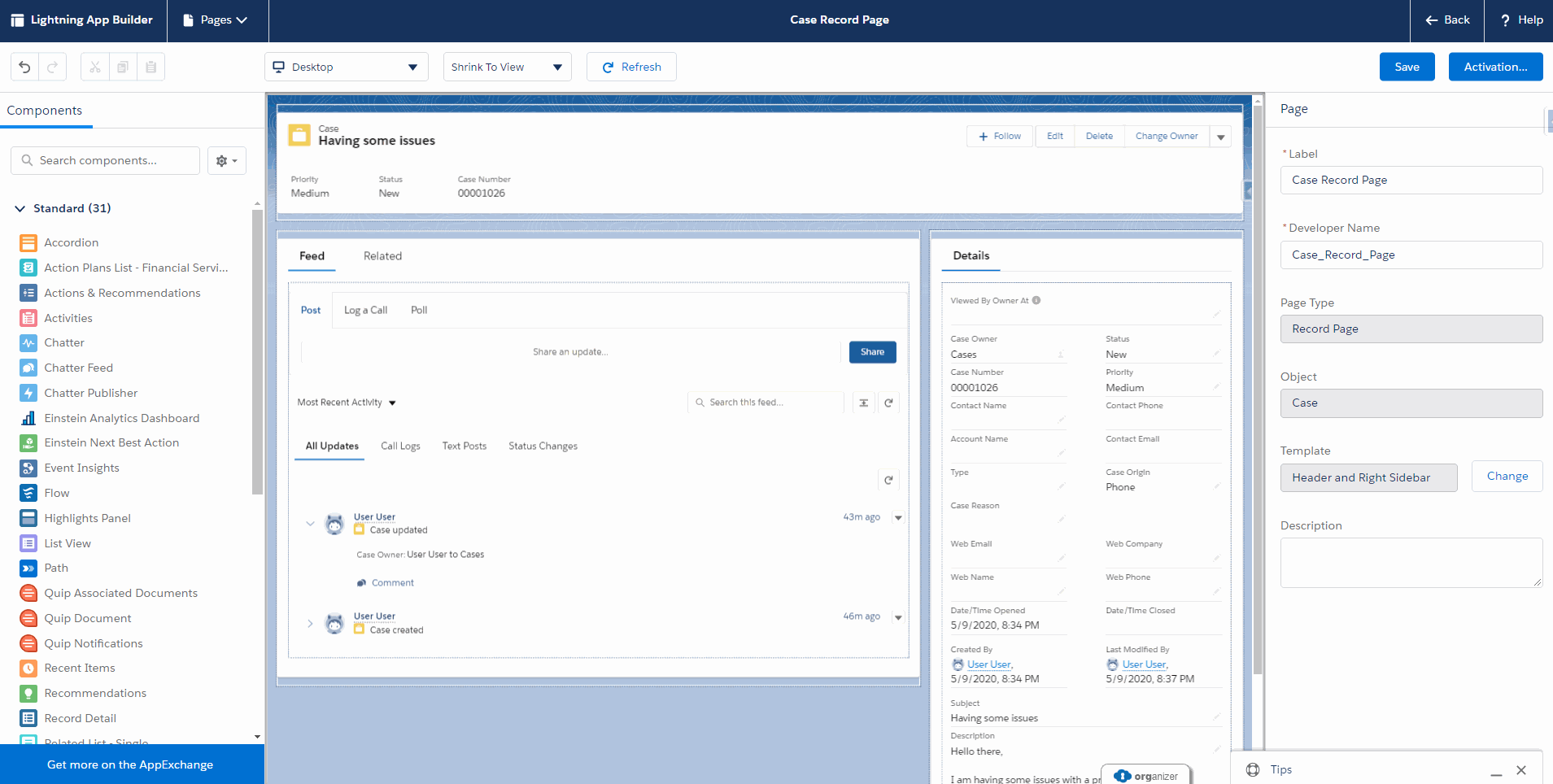This screenshot has height=784, width=1553.
Task: Switch to the Related tab
Action: (382, 256)
